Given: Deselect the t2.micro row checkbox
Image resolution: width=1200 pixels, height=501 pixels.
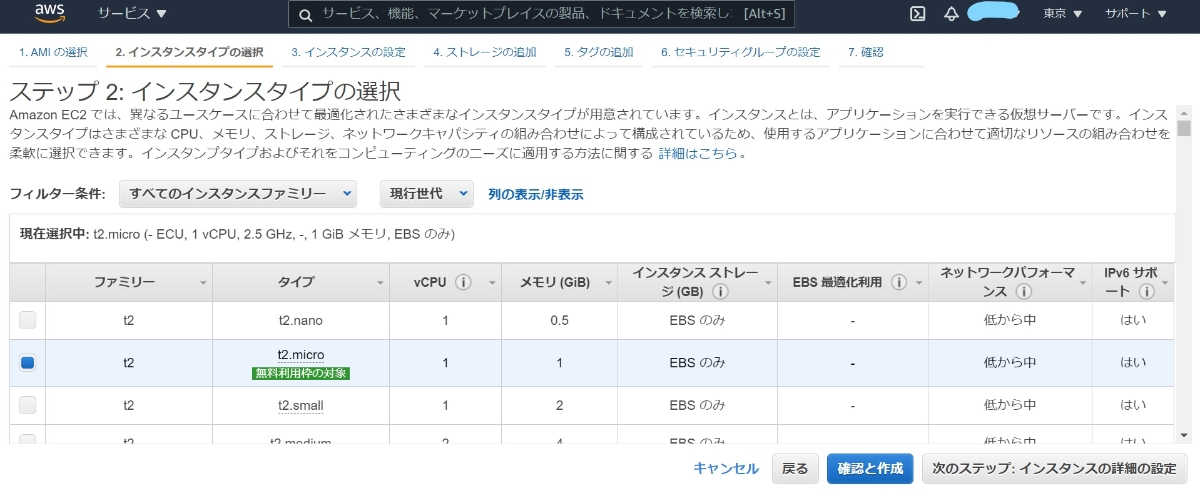Looking at the screenshot, I should coord(28,363).
